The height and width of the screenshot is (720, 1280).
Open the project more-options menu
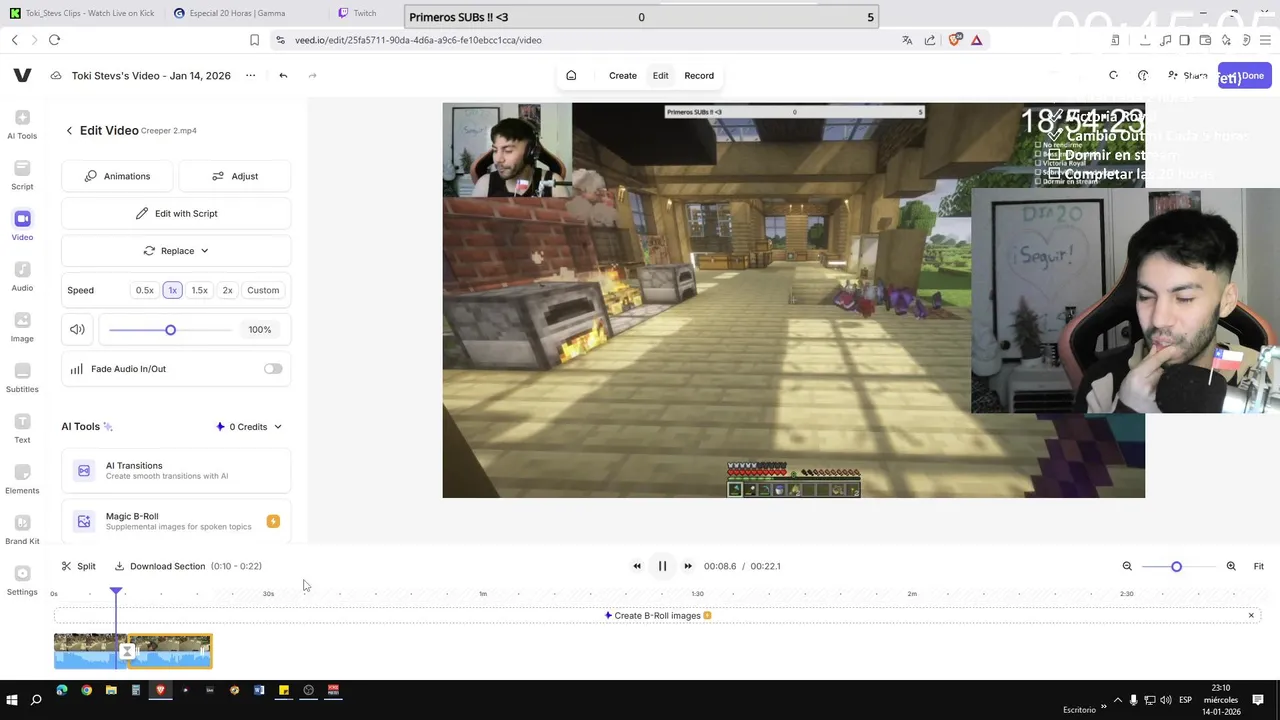(251, 76)
